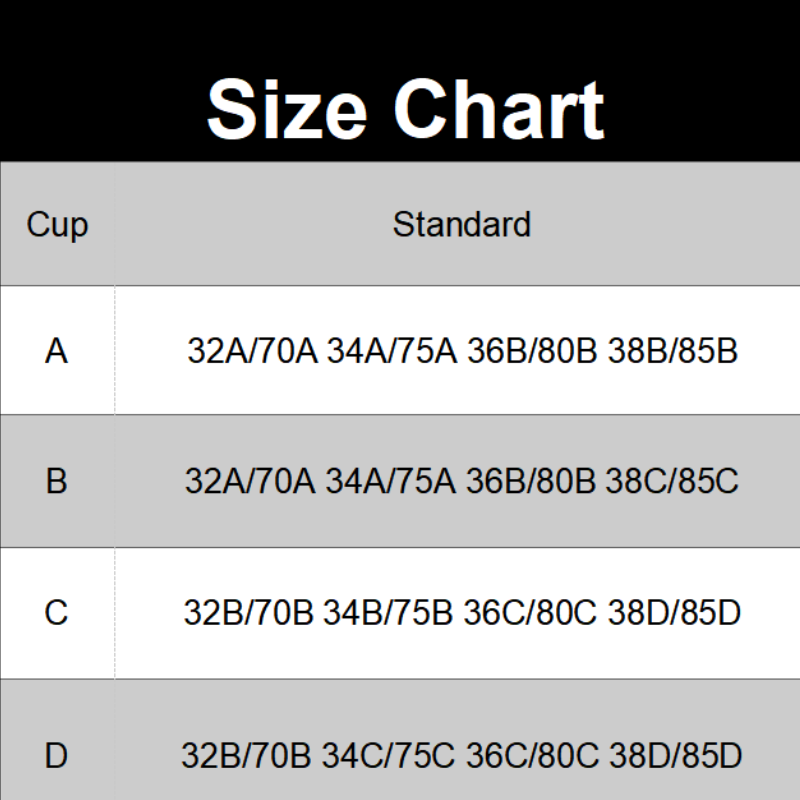Click 32A/70A in the cup B row

(x=250, y=481)
